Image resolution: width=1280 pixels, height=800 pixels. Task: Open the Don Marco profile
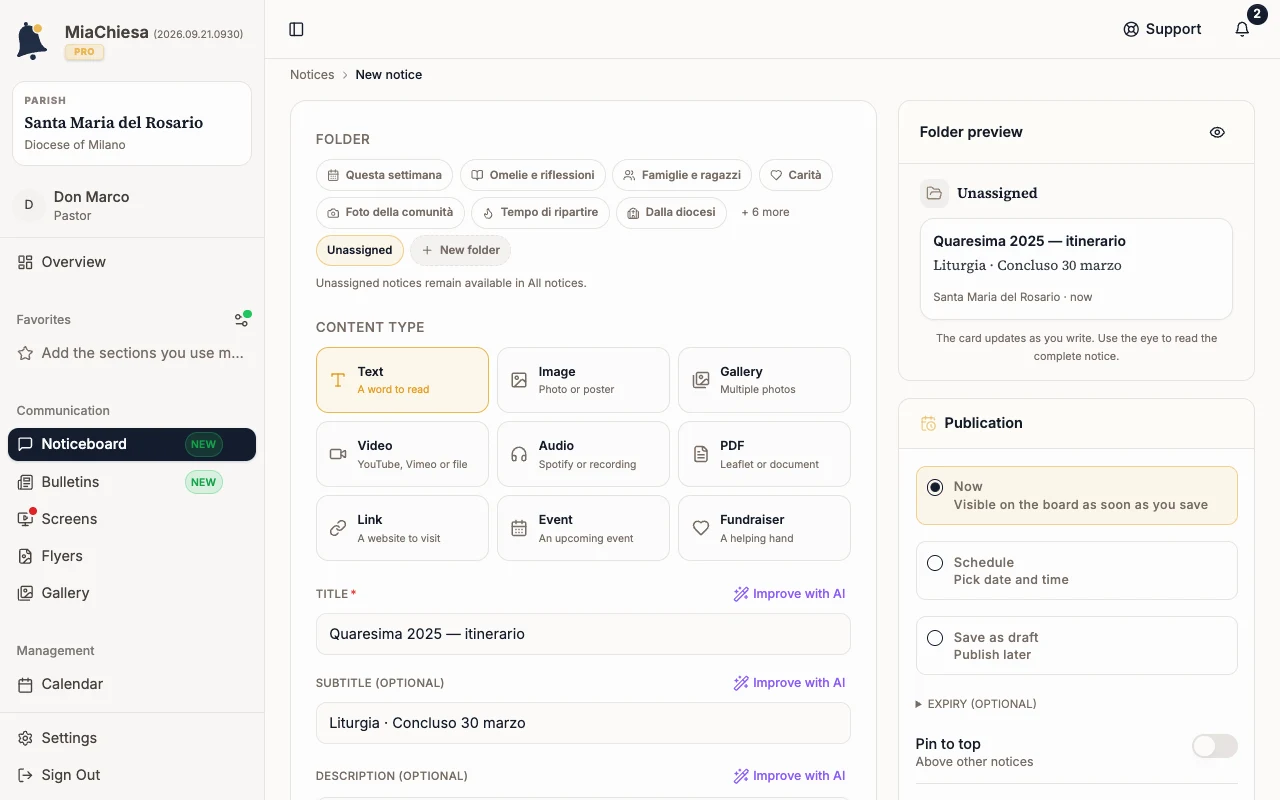[132, 205]
